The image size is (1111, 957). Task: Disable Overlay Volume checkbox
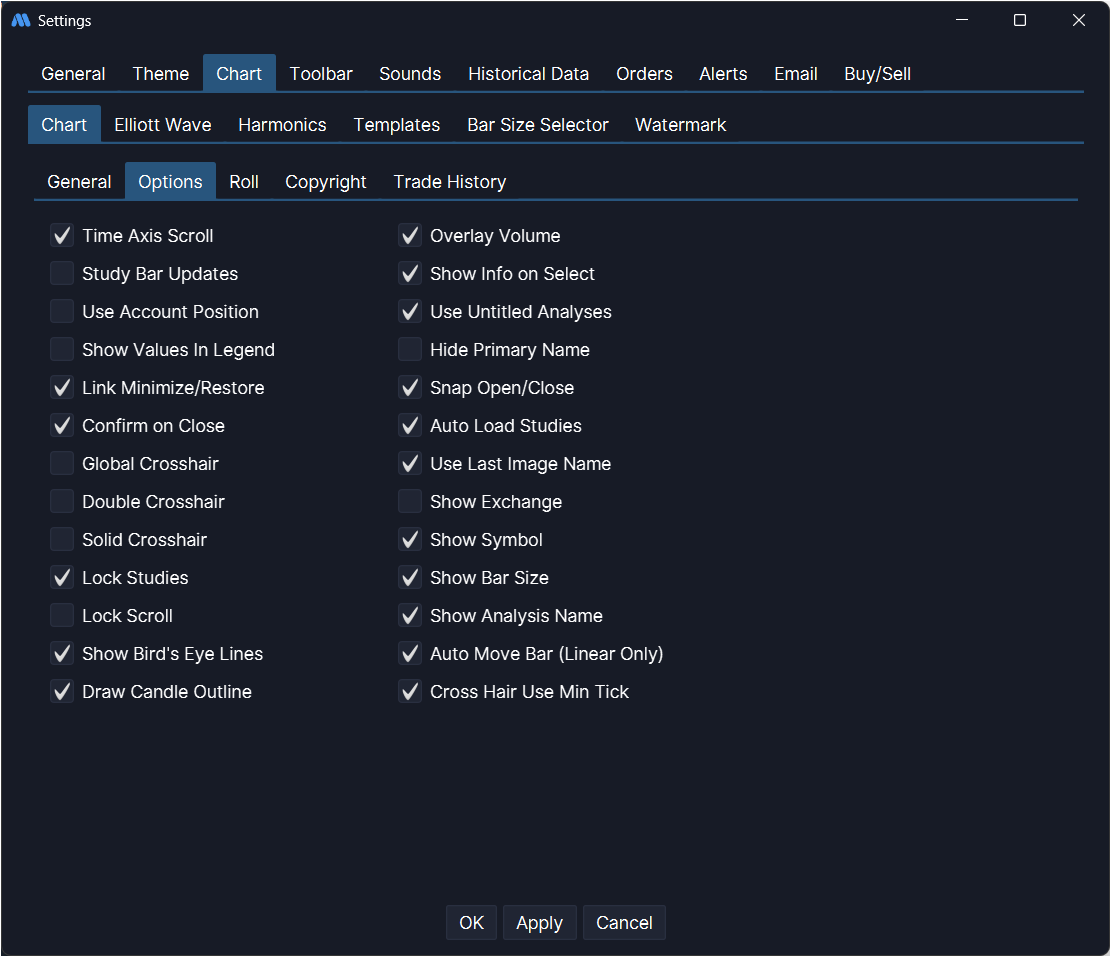pos(410,236)
